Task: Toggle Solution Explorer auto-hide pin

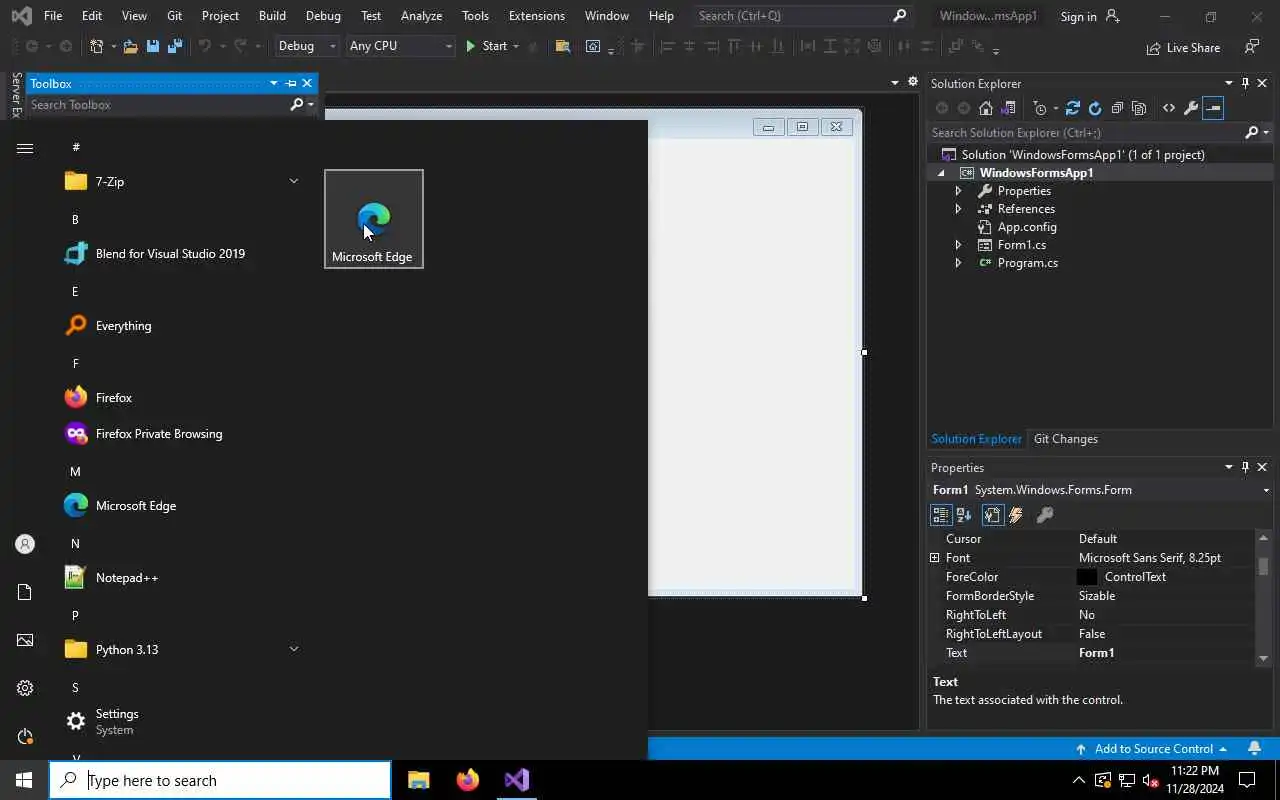Action: click(1245, 83)
